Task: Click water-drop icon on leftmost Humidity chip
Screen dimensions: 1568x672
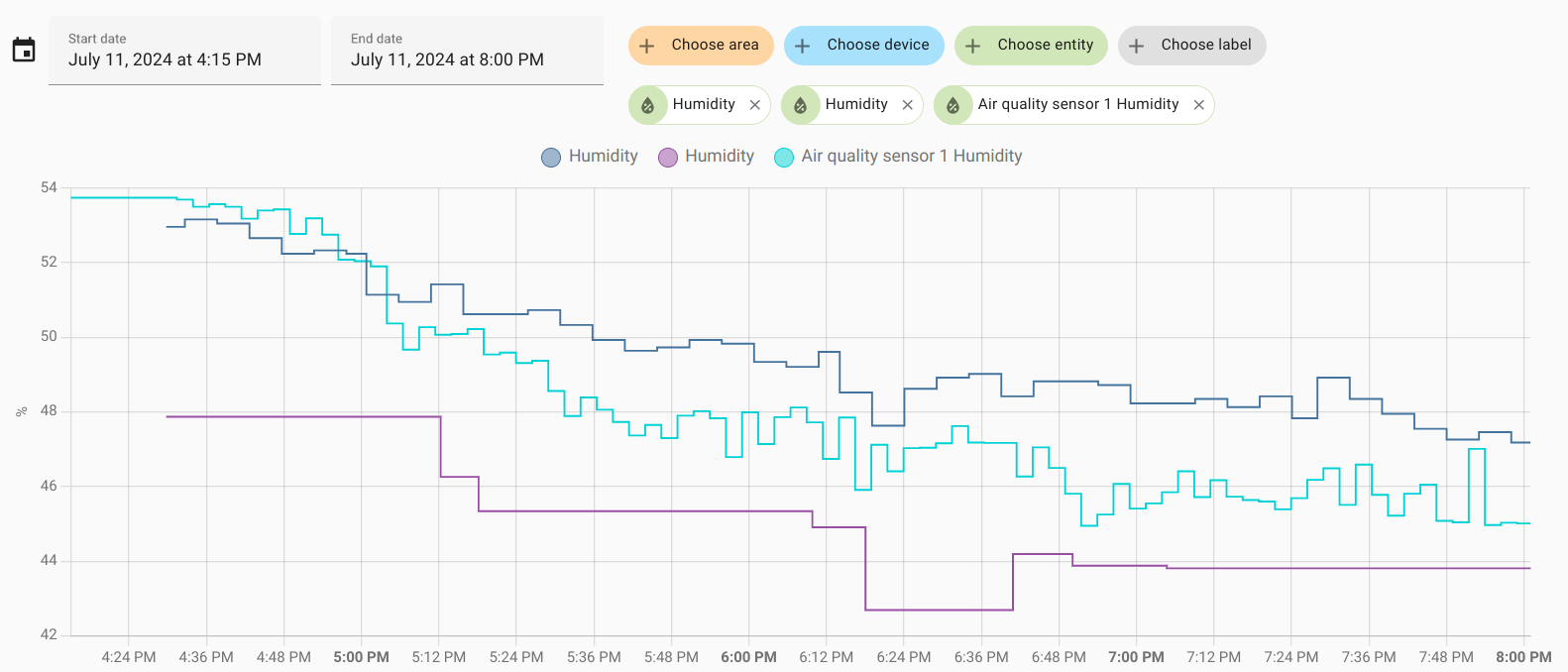Action: (x=648, y=105)
